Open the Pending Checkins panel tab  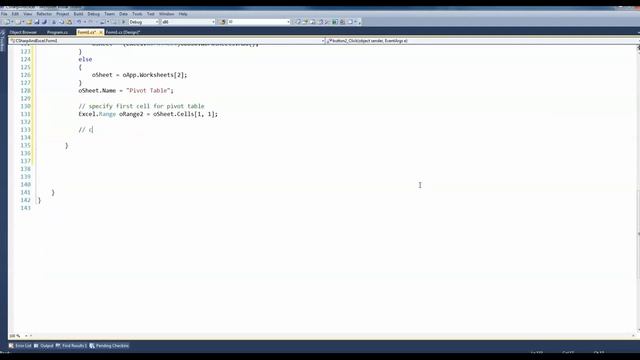[x=109, y=346]
